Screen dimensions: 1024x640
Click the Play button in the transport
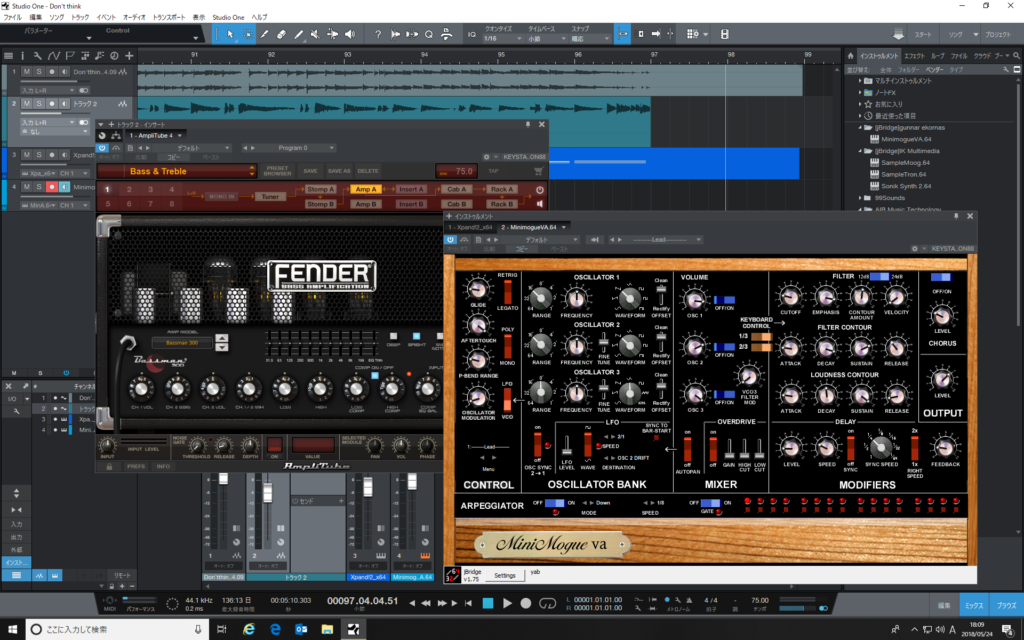pos(507,603)
